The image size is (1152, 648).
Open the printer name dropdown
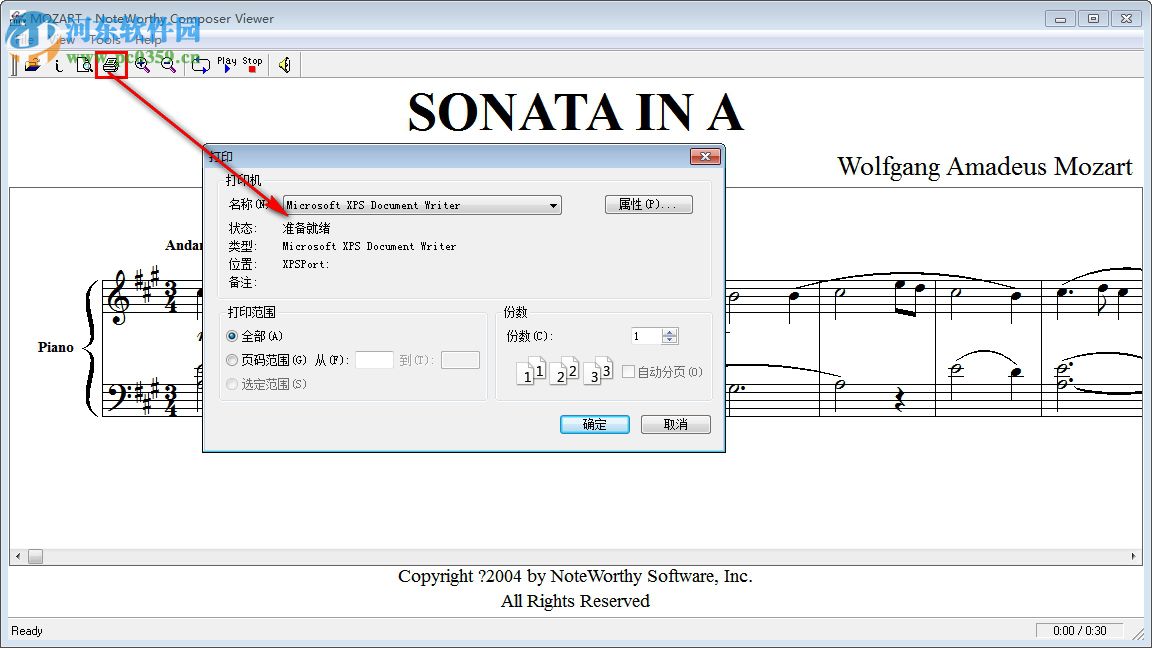[x=555, y=204]
